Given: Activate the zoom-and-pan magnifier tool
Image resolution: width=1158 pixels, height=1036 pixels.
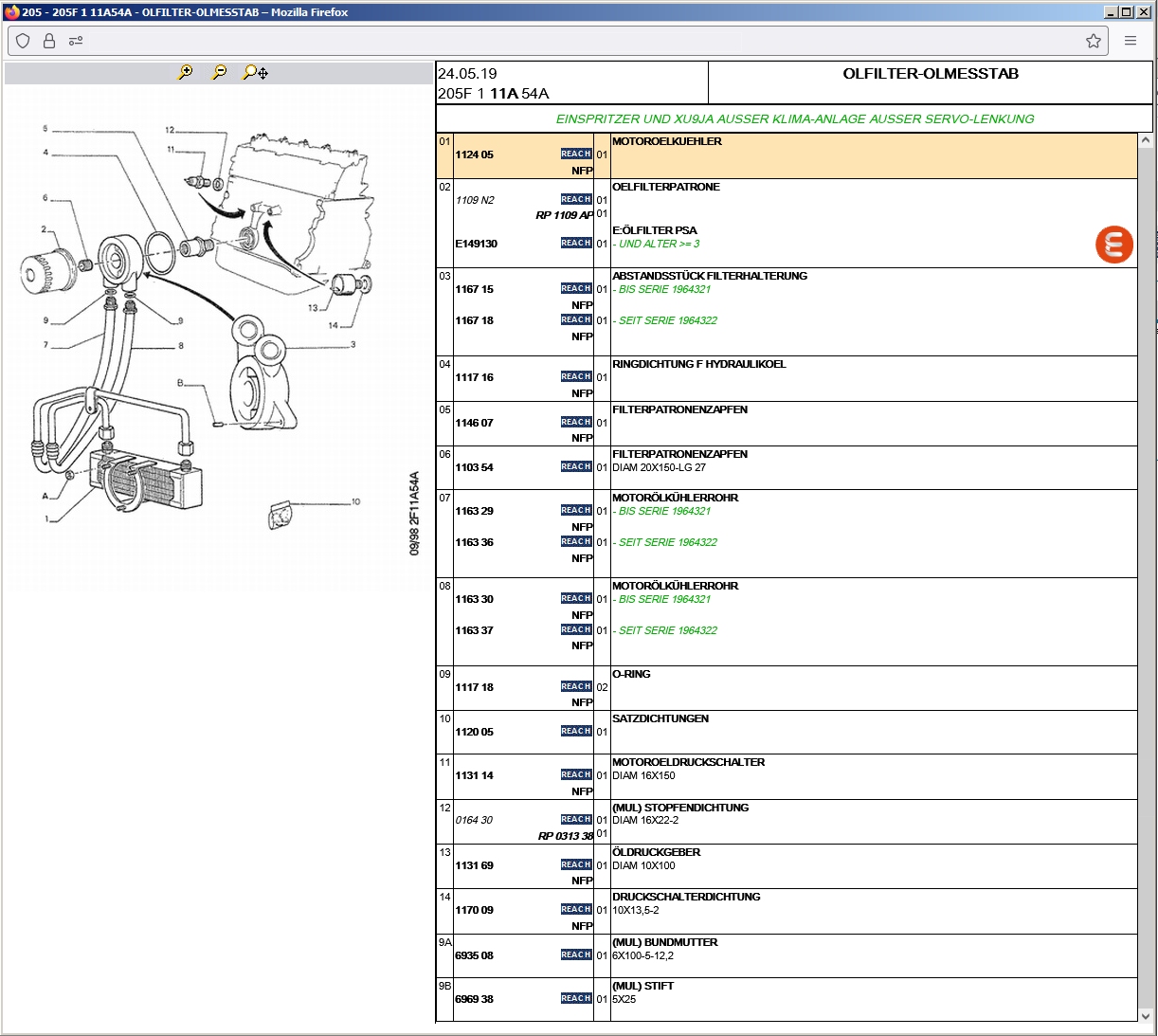Looking at the screenshot, I should tap(255, 72).
